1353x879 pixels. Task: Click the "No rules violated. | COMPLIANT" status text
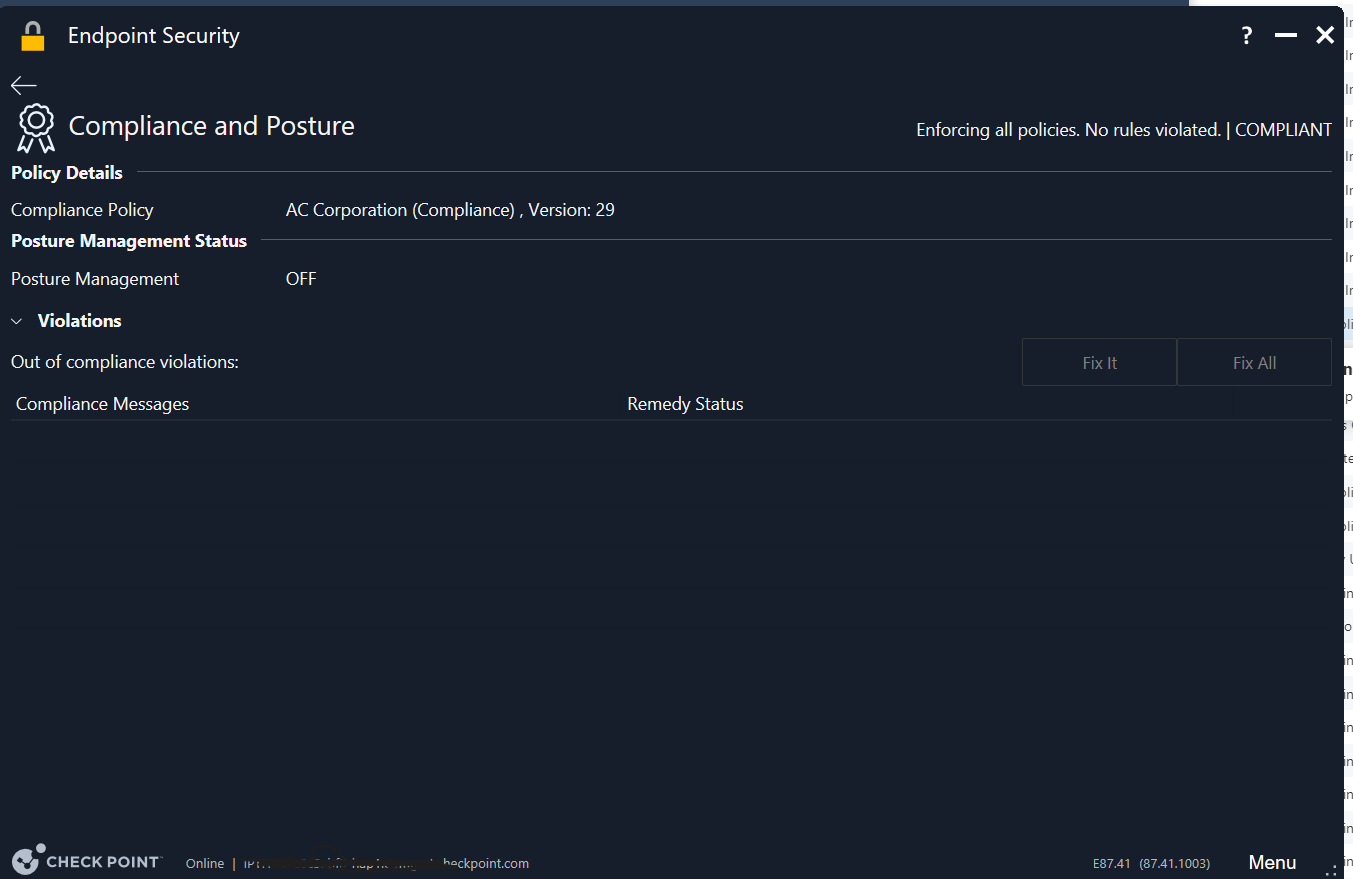1208,130
